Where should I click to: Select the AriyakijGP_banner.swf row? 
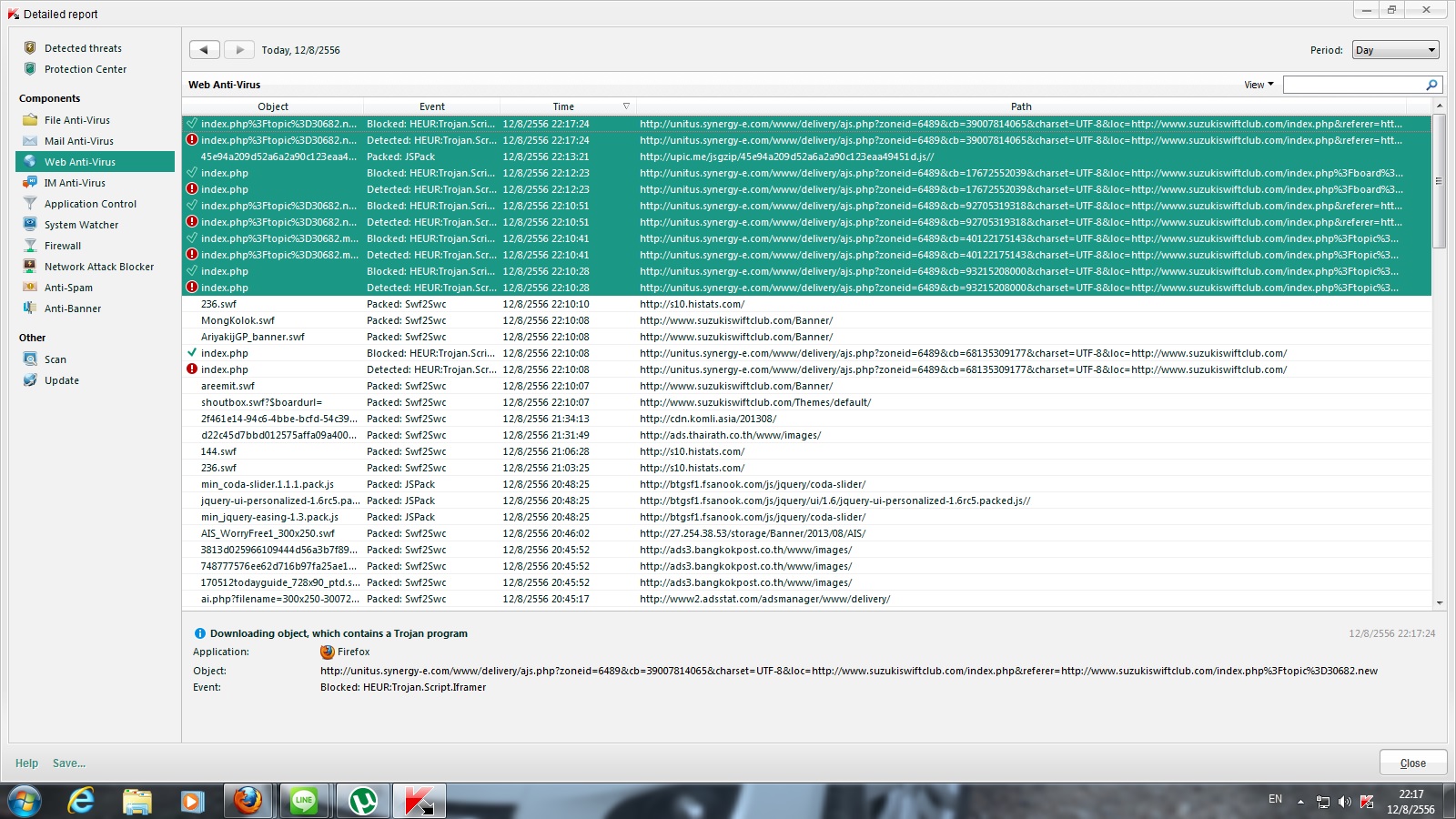click(806, 337)
